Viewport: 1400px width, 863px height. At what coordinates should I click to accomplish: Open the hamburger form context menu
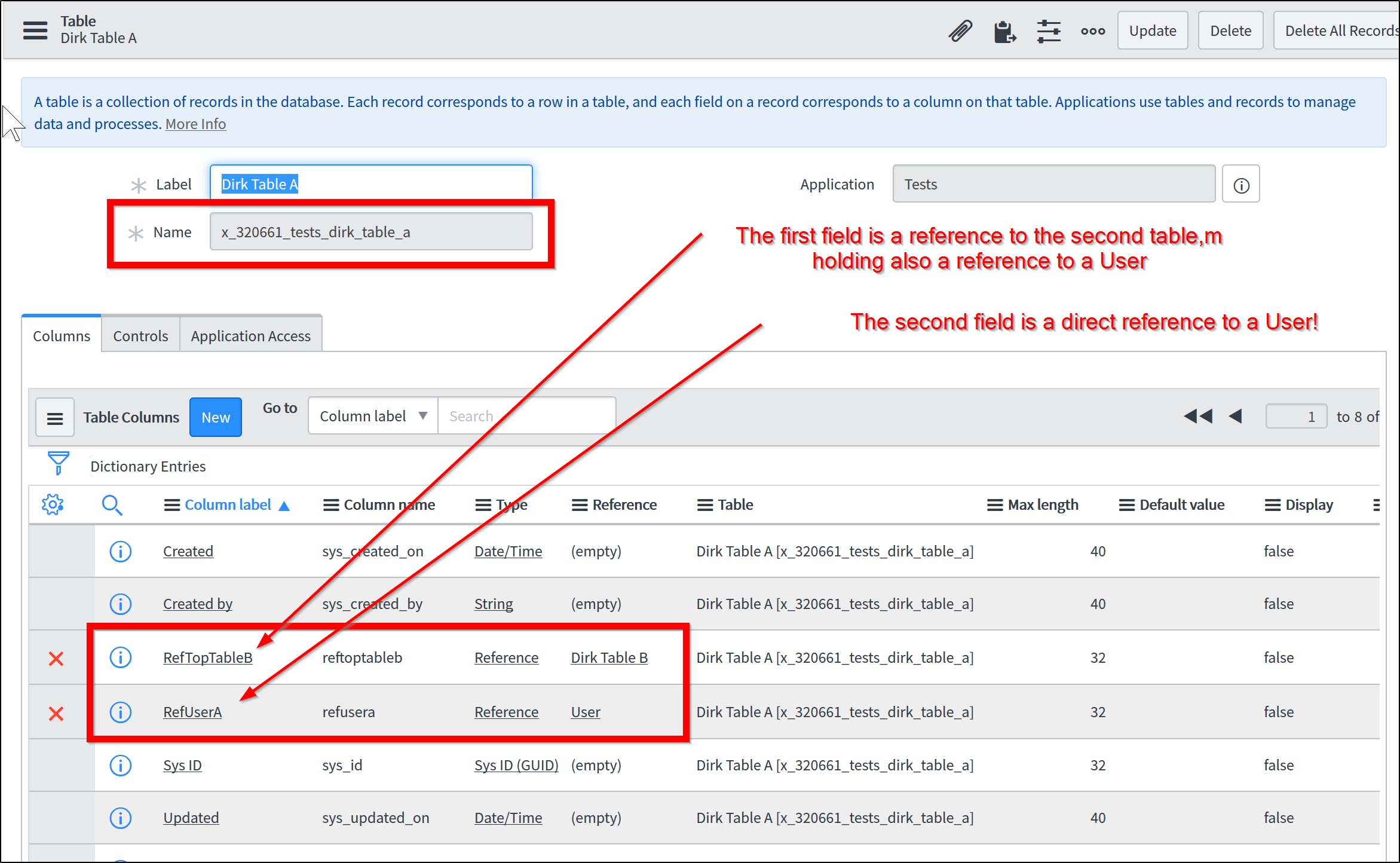point(35,30)
